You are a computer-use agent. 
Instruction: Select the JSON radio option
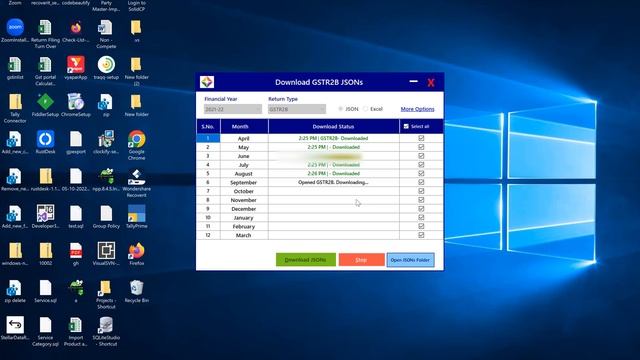(x=340, y=109)
